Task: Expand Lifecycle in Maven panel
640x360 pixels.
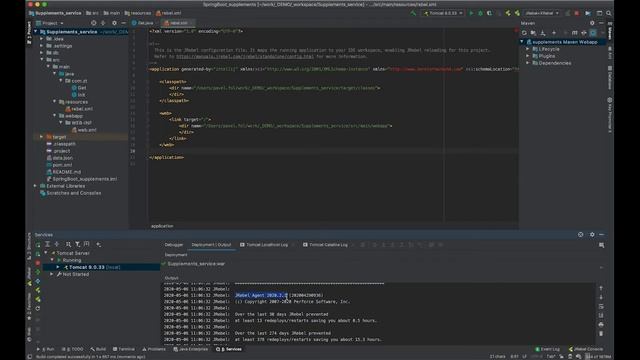Action: (528, 49)
